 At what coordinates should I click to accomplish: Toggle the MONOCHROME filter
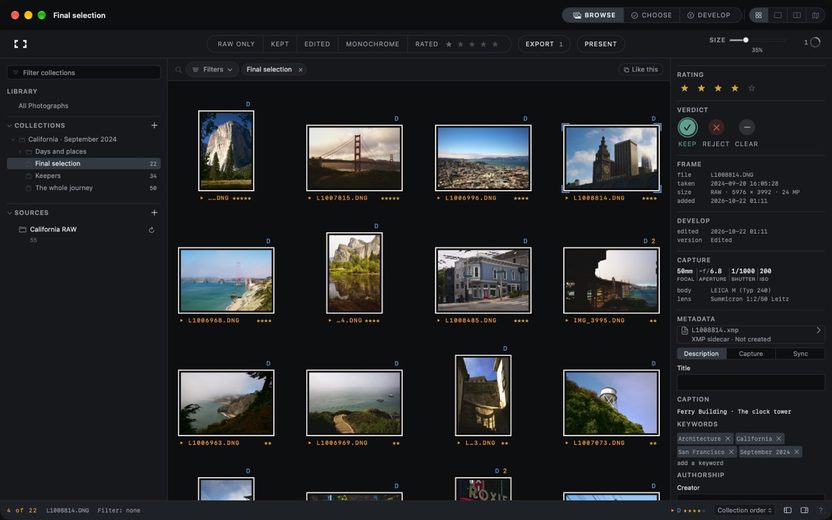coord(372,44)
